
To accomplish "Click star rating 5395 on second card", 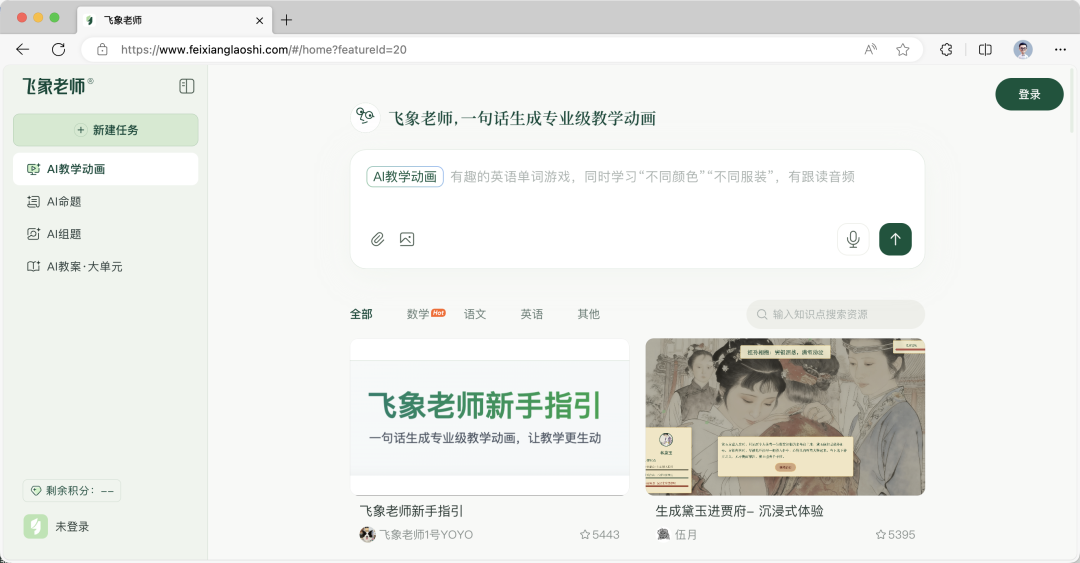I will coord(895,535).
